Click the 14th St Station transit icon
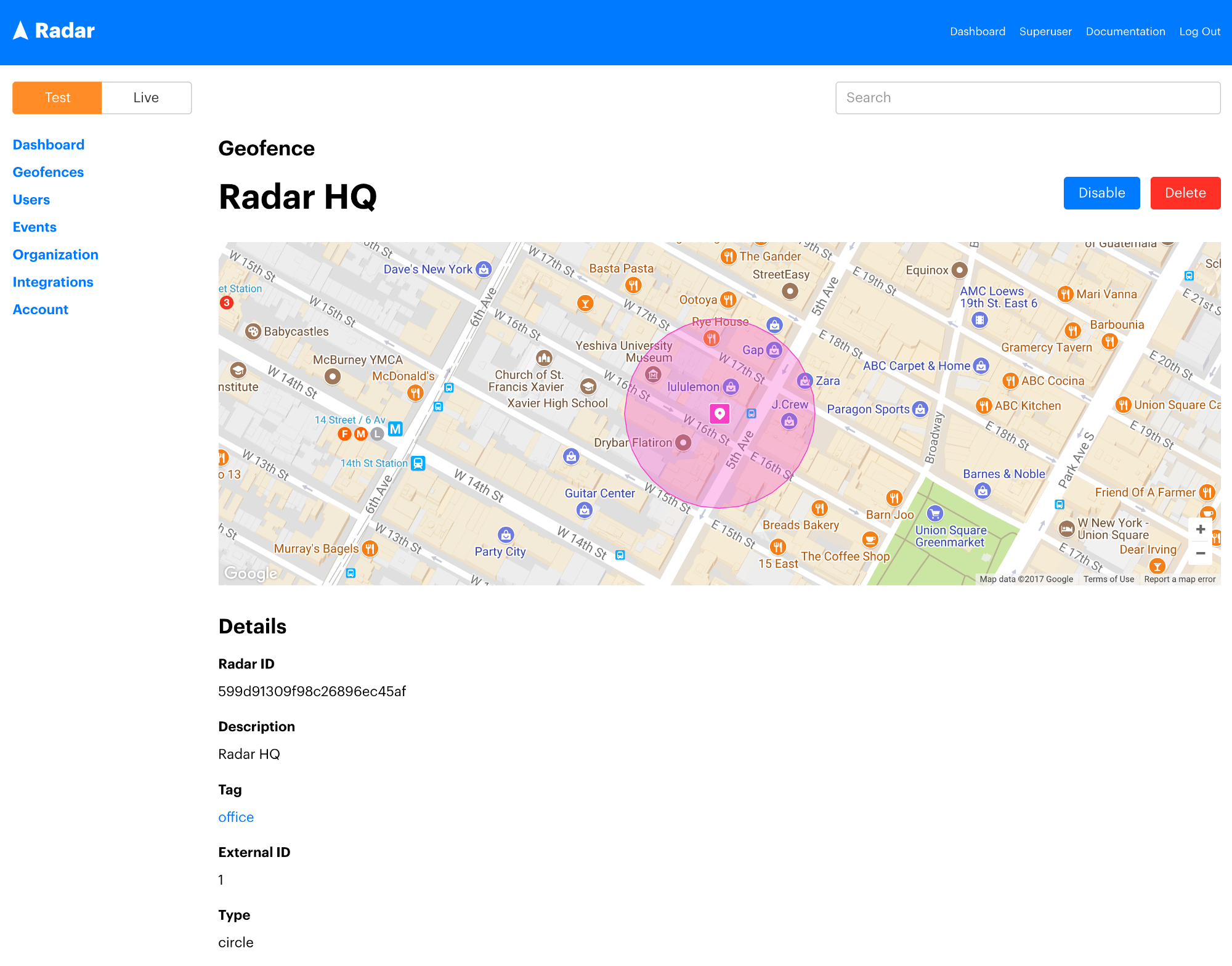 (x=418, y=463)
